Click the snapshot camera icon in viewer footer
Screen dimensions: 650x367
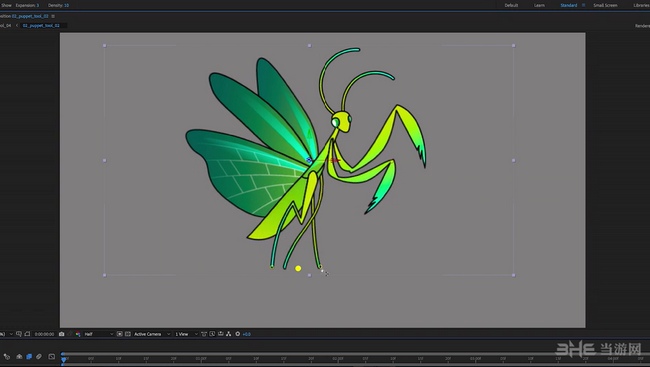tap(61, 334)
